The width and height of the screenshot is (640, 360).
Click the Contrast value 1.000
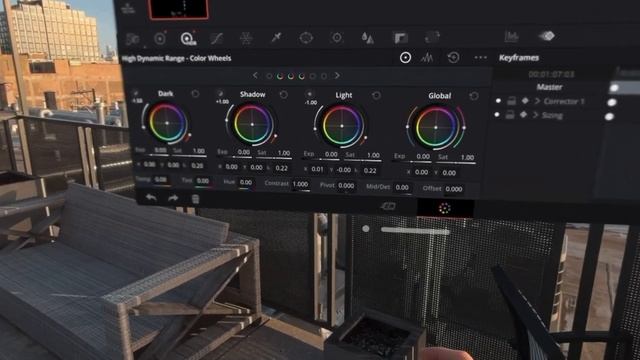pos(300,184)
